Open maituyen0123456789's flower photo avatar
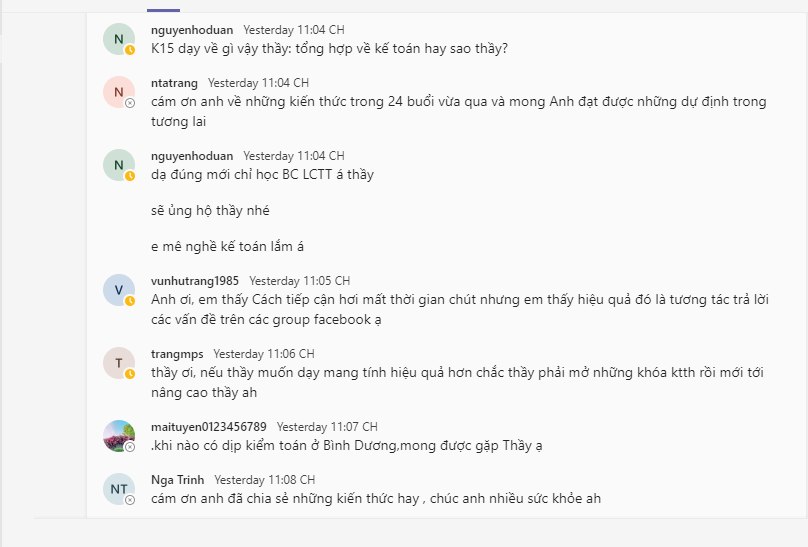 coord(119,436)
